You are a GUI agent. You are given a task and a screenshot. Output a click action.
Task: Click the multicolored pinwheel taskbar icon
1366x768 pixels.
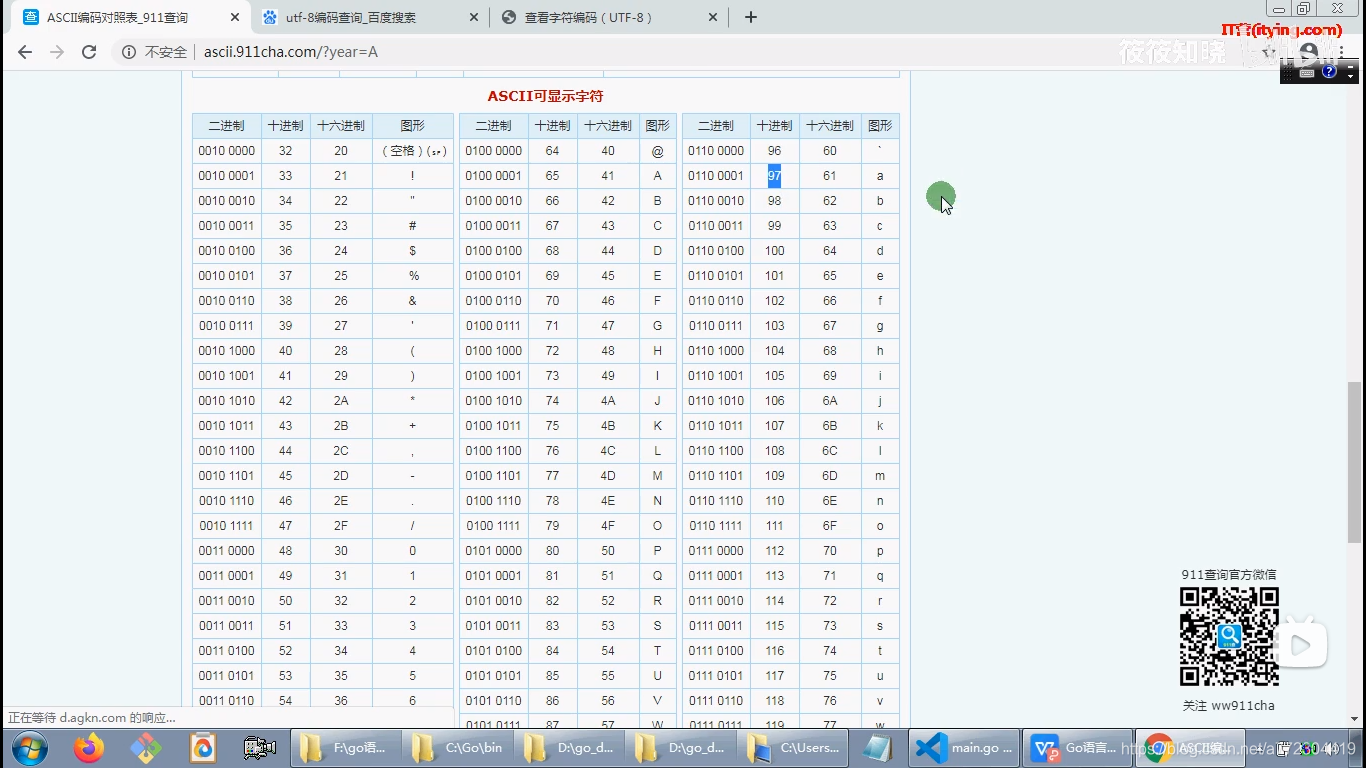click(x=146, y=748)
